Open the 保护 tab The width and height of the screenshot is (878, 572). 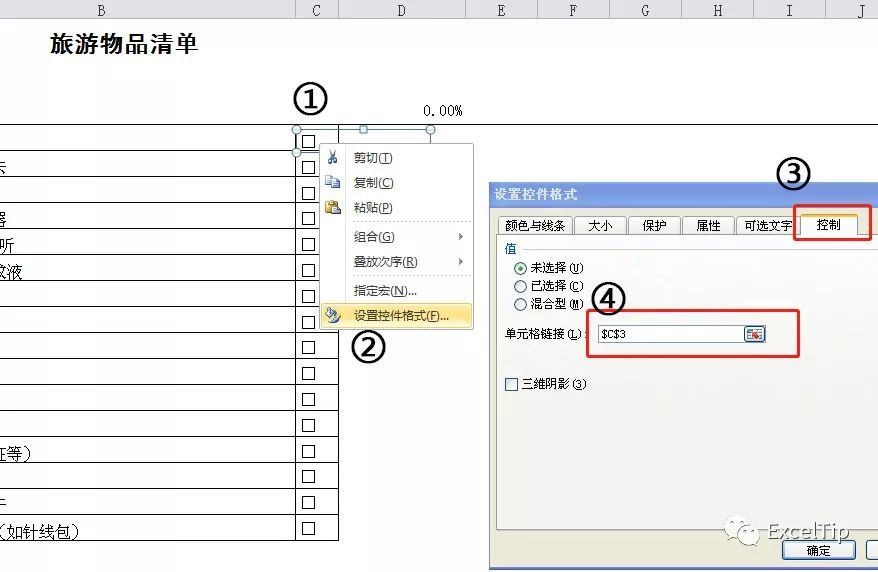pyautogui.click(x=654, y=226)
